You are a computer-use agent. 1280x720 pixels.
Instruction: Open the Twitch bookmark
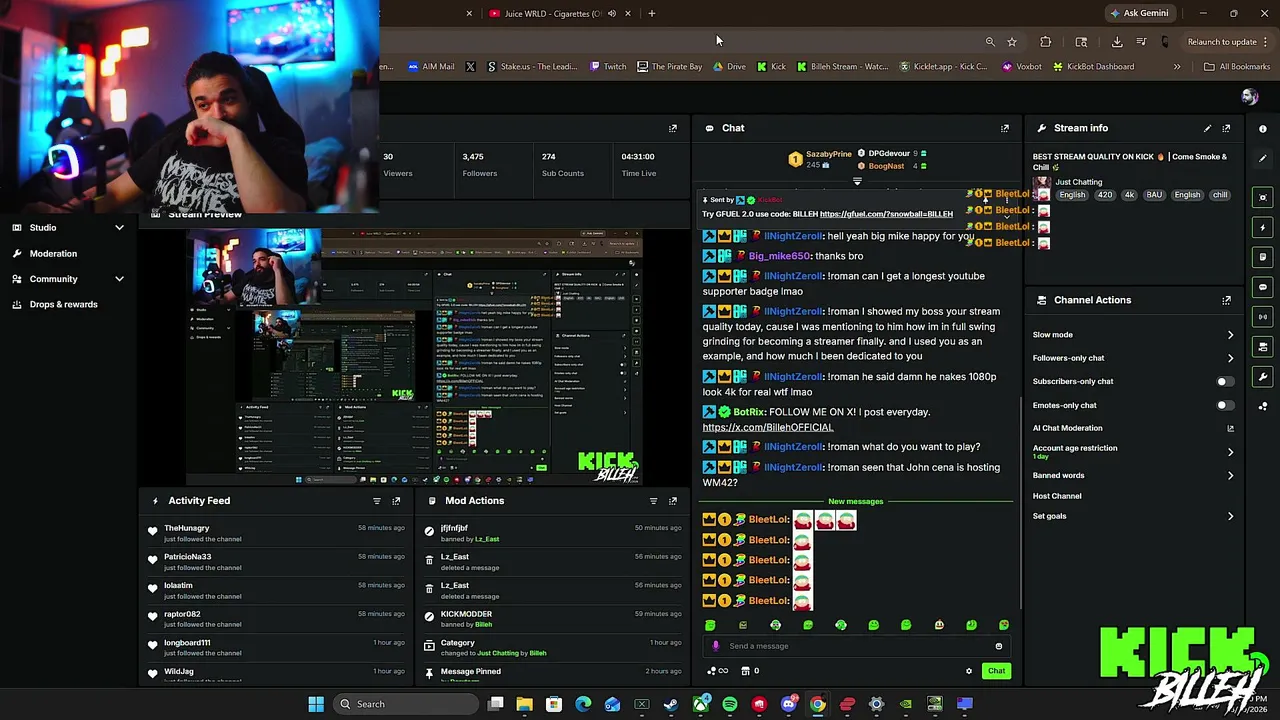608,67
